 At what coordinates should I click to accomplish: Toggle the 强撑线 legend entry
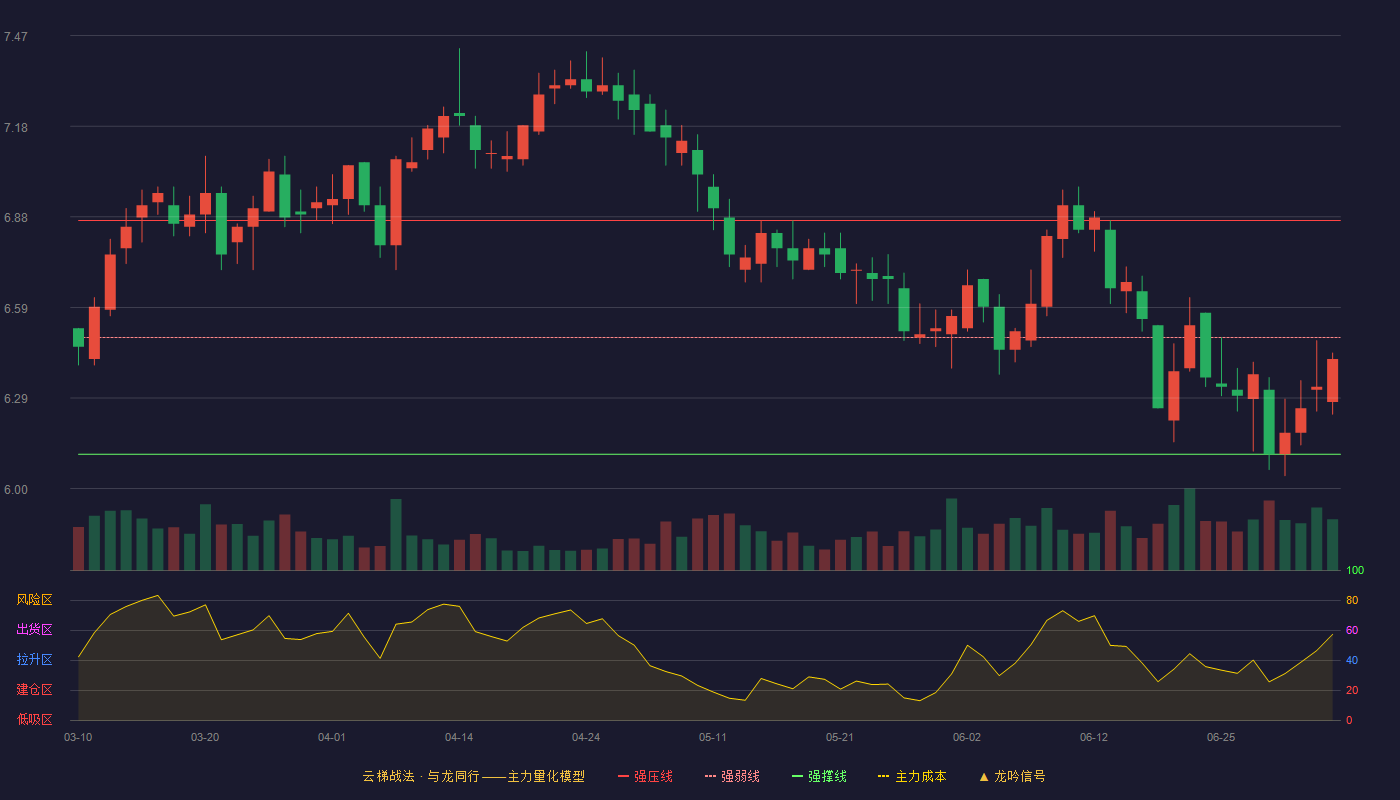819,776
